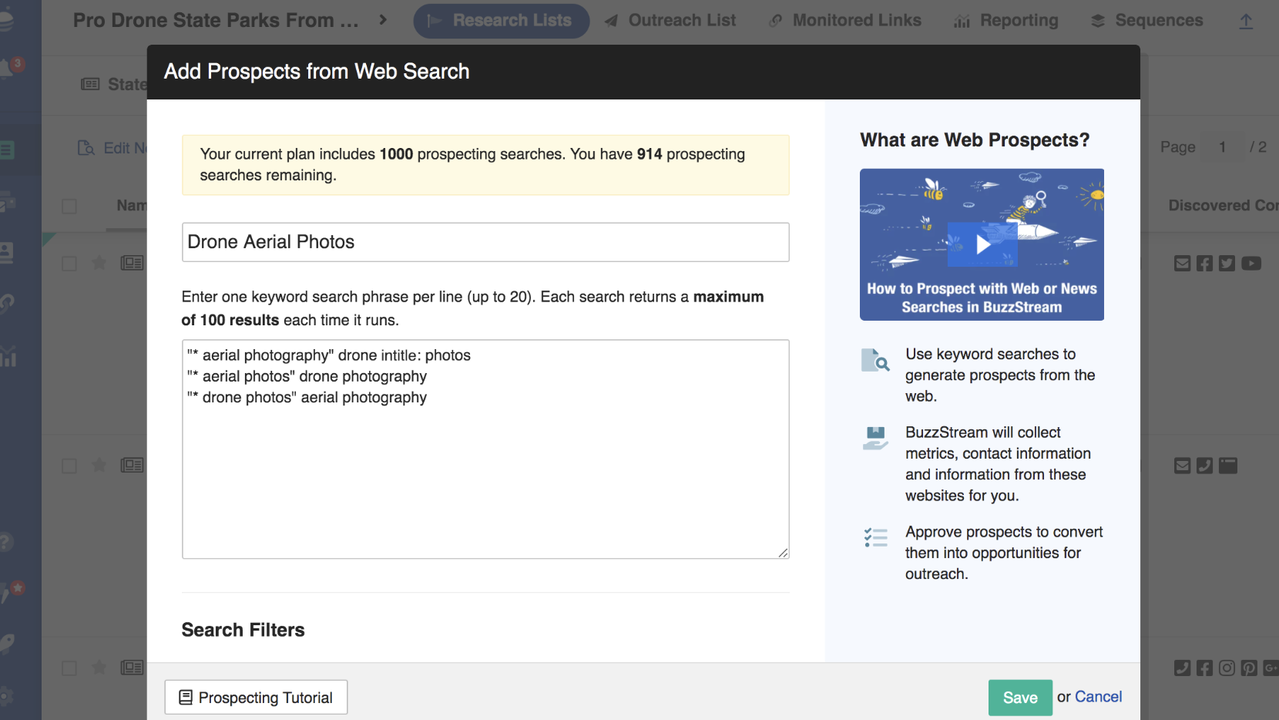Open the Sequences tab
Screen dimensions: 1279x720
tap(1146, 20)
